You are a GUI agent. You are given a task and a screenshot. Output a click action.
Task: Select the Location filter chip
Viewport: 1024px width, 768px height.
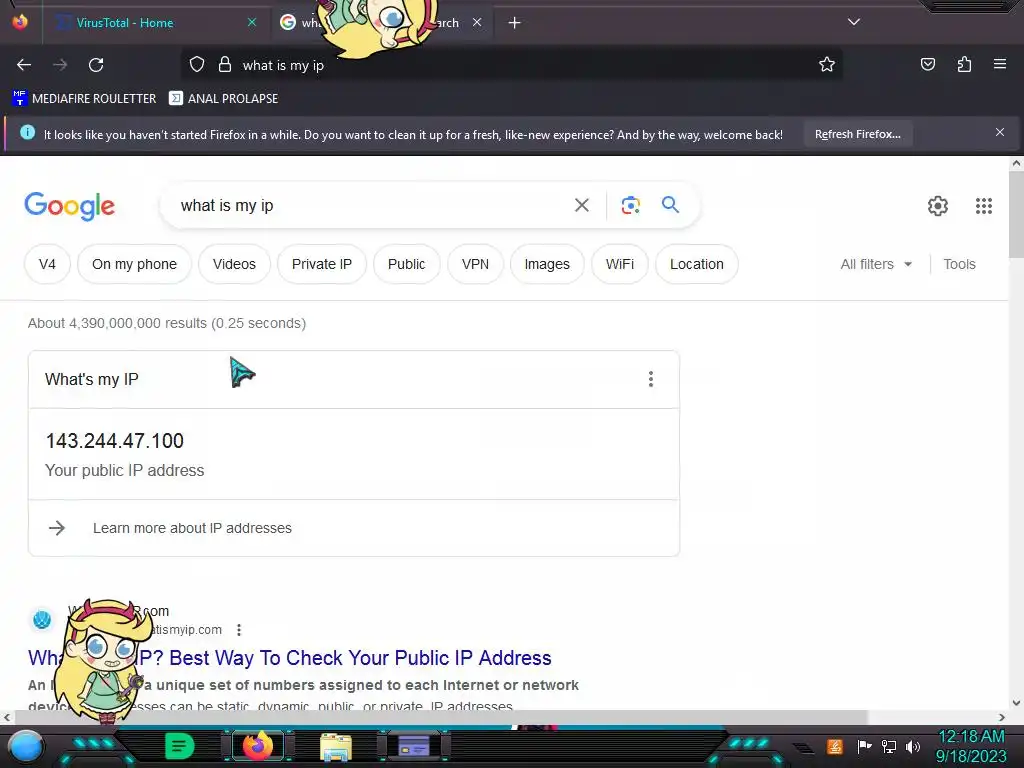coord(696,264)
